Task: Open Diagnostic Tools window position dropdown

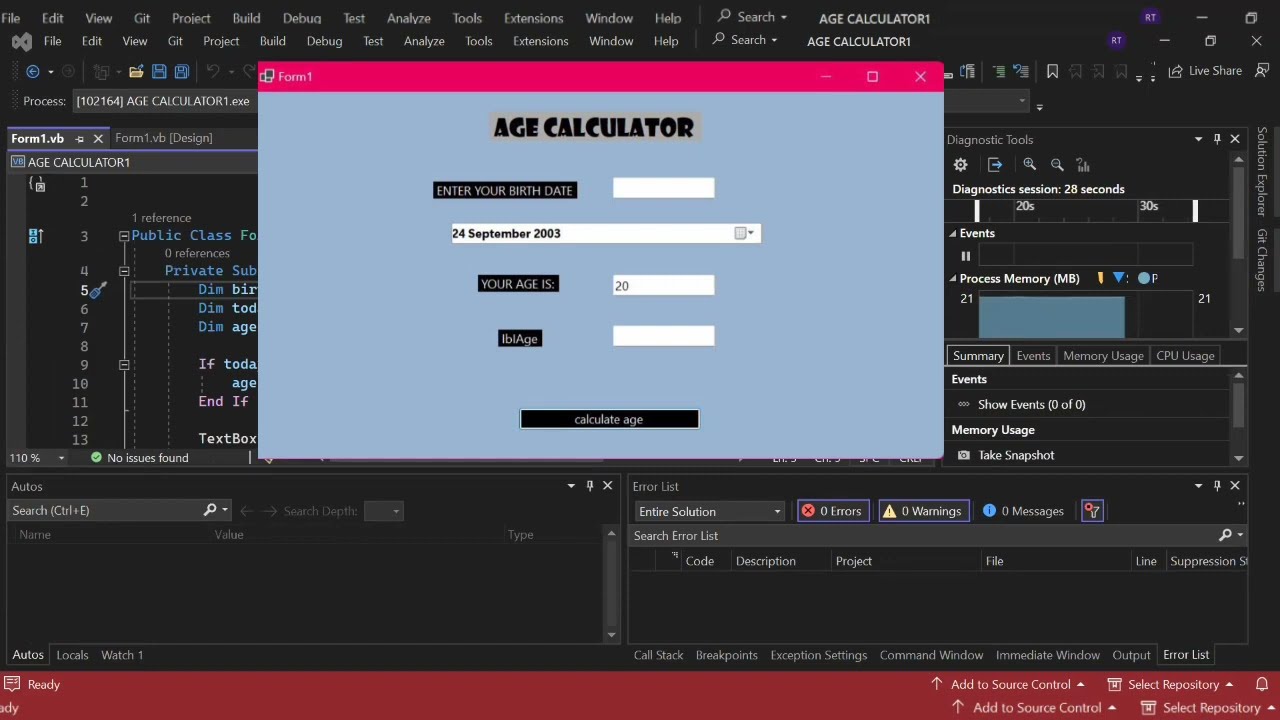Action: point(1198,139)
